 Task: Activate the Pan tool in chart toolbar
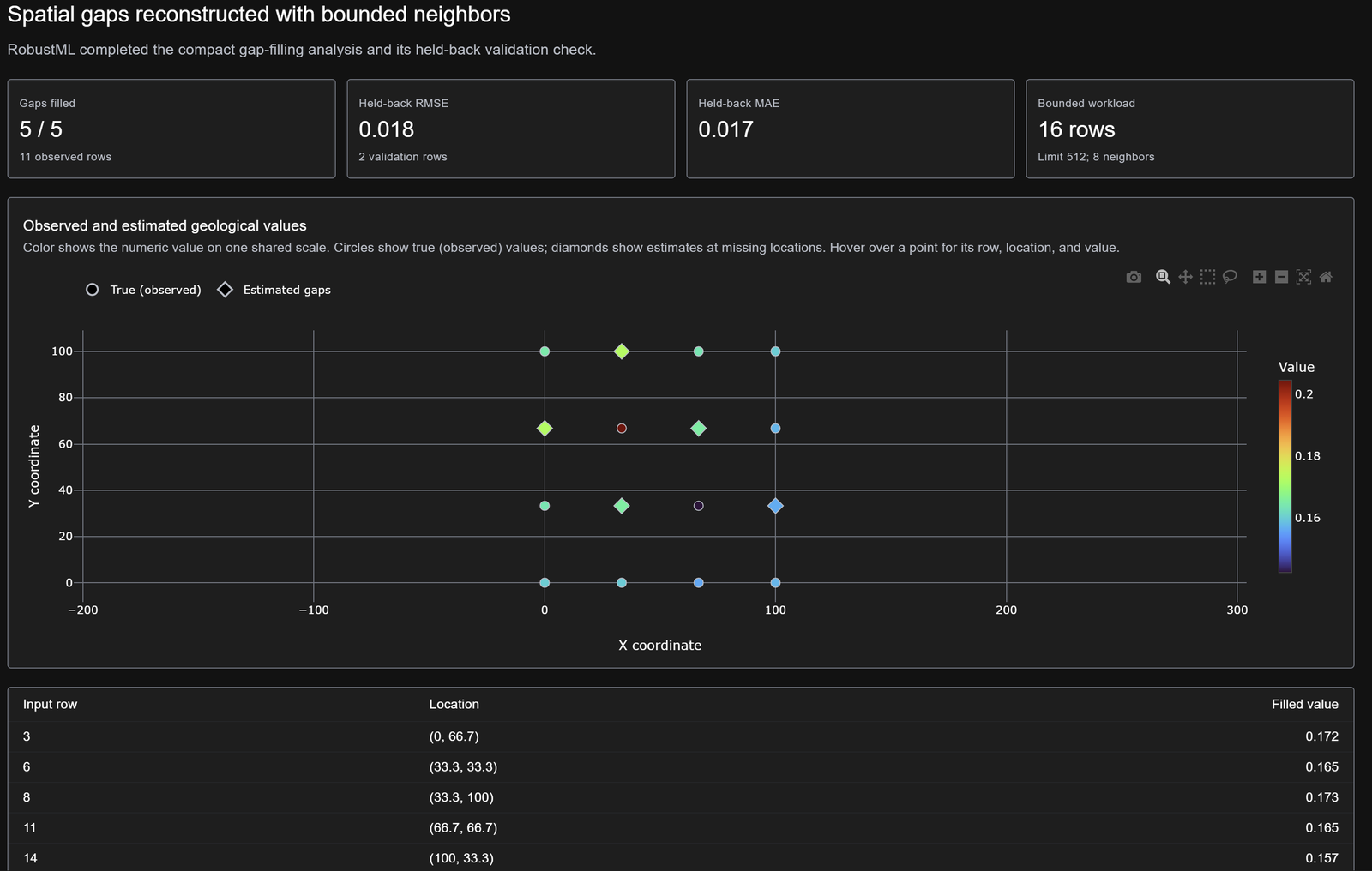click(1185, 277)
